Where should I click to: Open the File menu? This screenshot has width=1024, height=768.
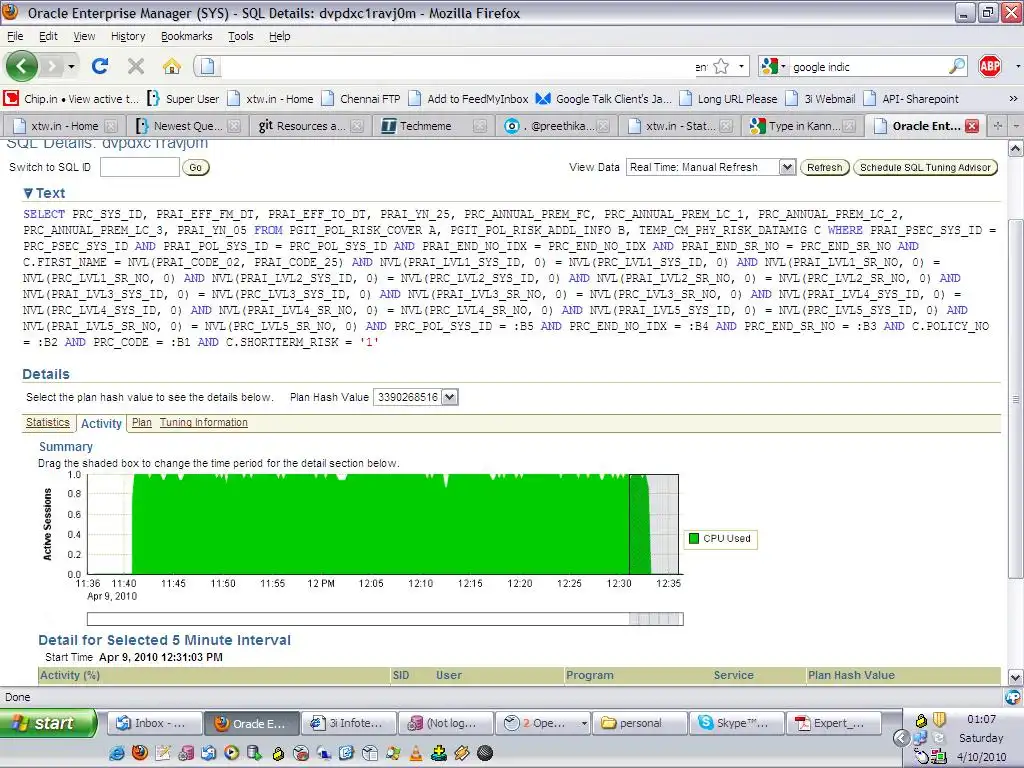point(15,36)
